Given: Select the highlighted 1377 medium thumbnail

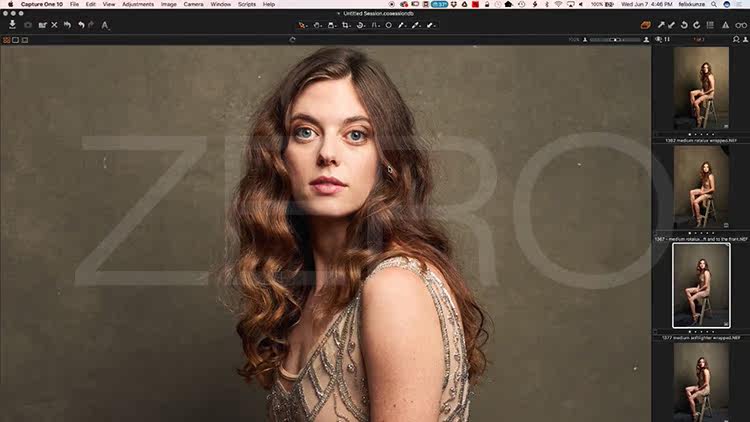Looking at the screenshot, I should click(701, 286).
